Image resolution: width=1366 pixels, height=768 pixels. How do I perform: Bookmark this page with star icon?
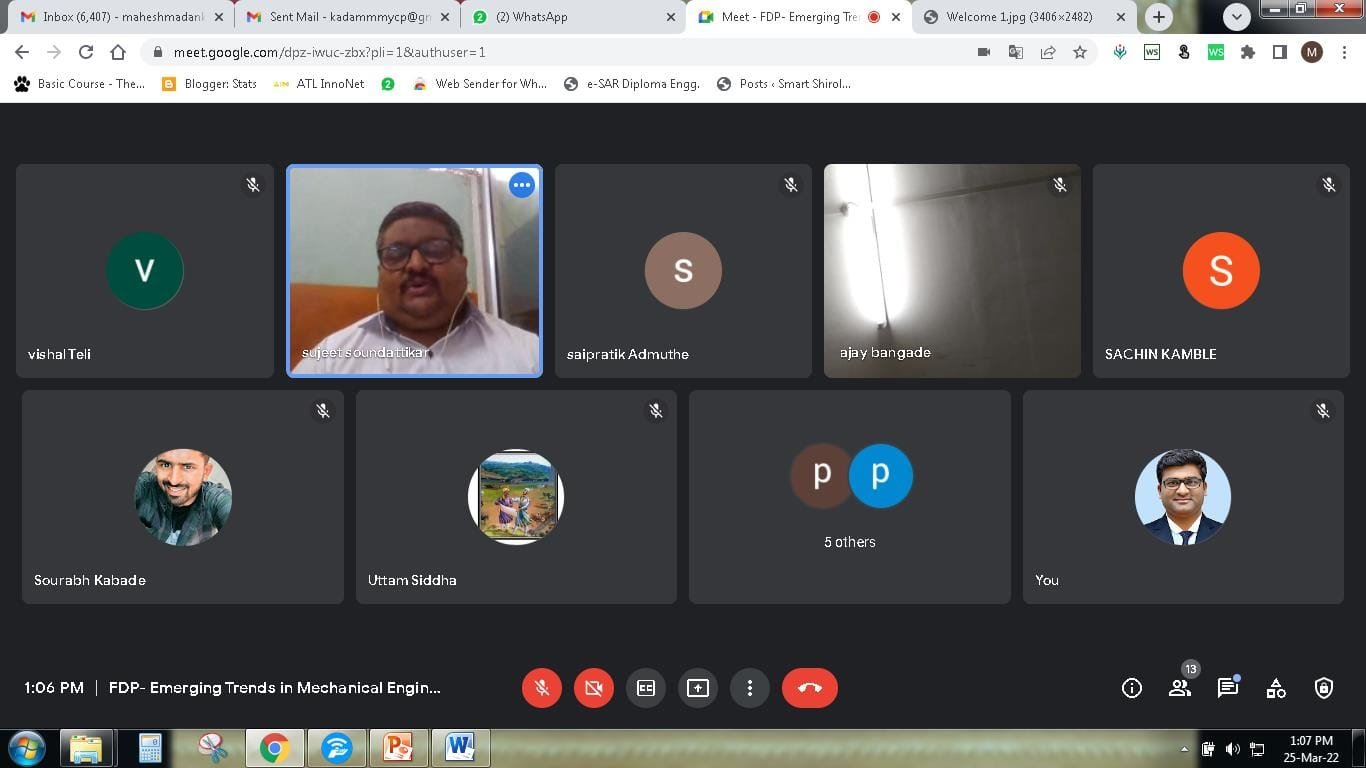pyautogui.click(x=1080, y=53)
